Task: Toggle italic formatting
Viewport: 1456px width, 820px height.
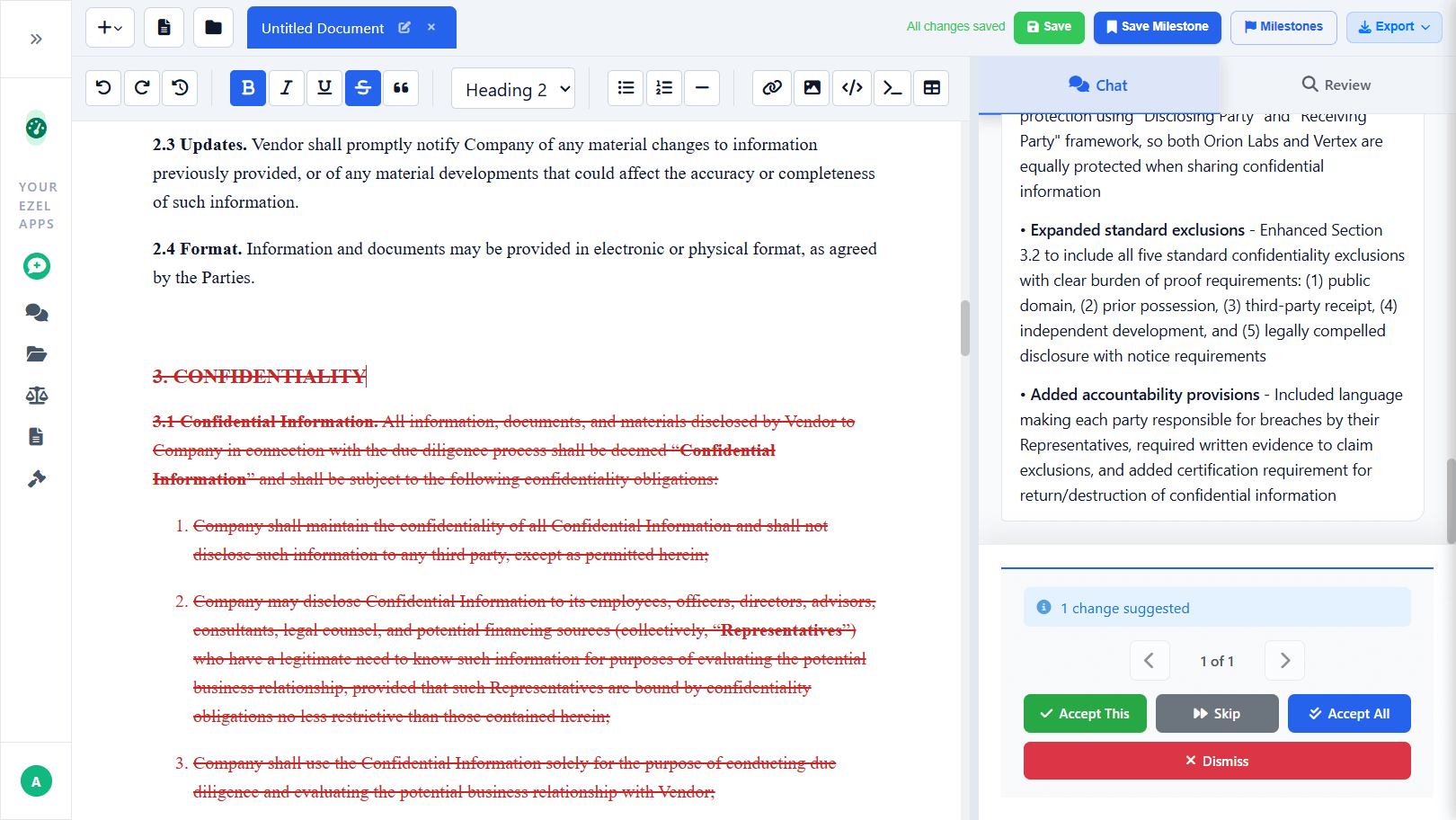Action: (x=287, y=88)
